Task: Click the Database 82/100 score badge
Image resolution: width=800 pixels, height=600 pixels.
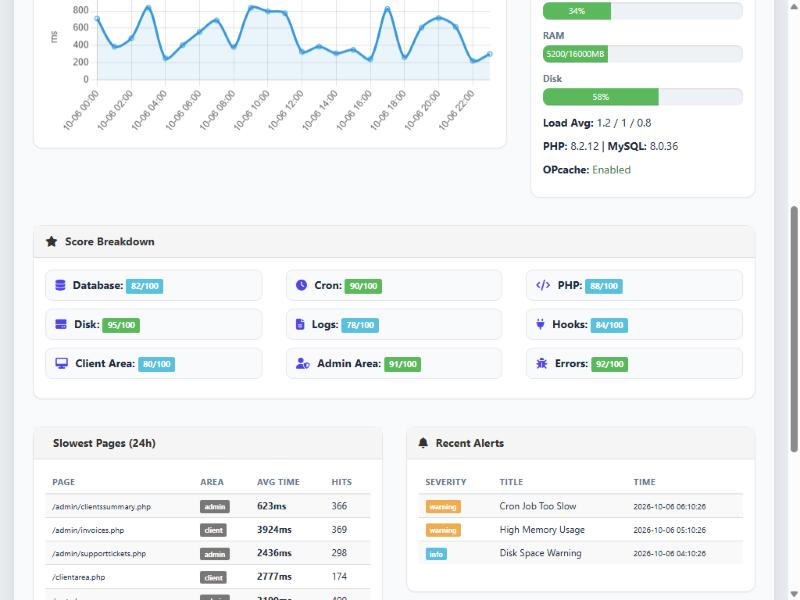Action: coord(144,286)
